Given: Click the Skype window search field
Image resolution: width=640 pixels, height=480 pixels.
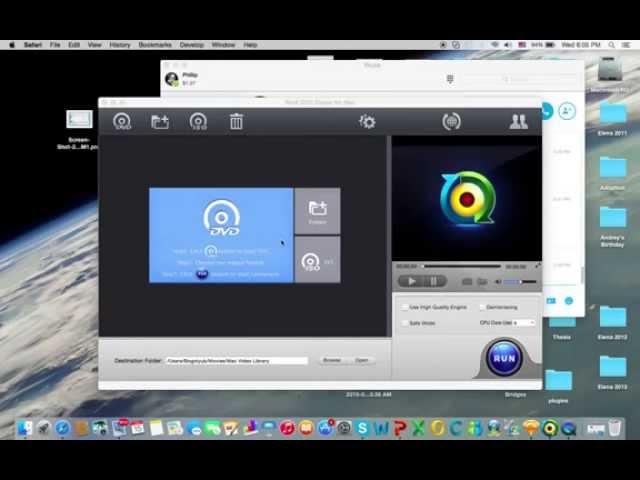Looking at the screenshot, I should click(x=520, y=79).
